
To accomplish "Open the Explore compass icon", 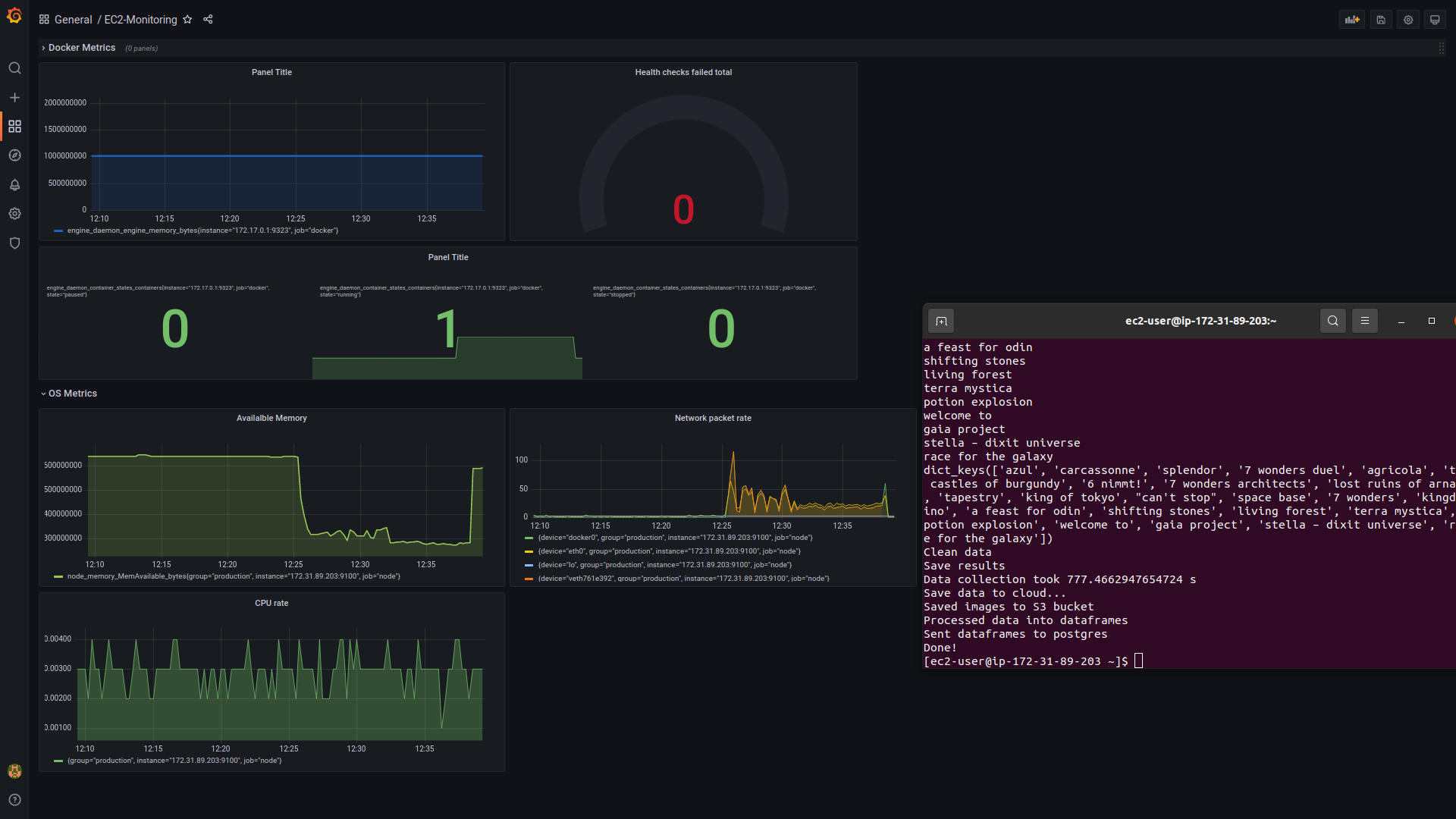I will point(14,155).
